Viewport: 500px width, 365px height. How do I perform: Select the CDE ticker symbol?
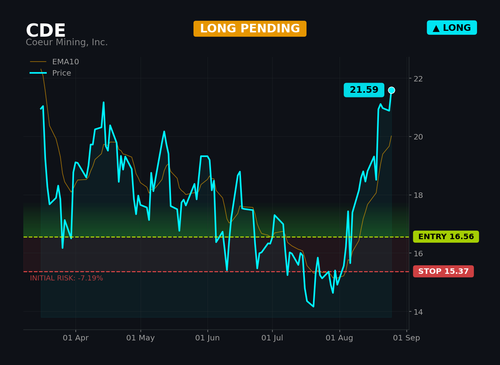pos(46,31)
